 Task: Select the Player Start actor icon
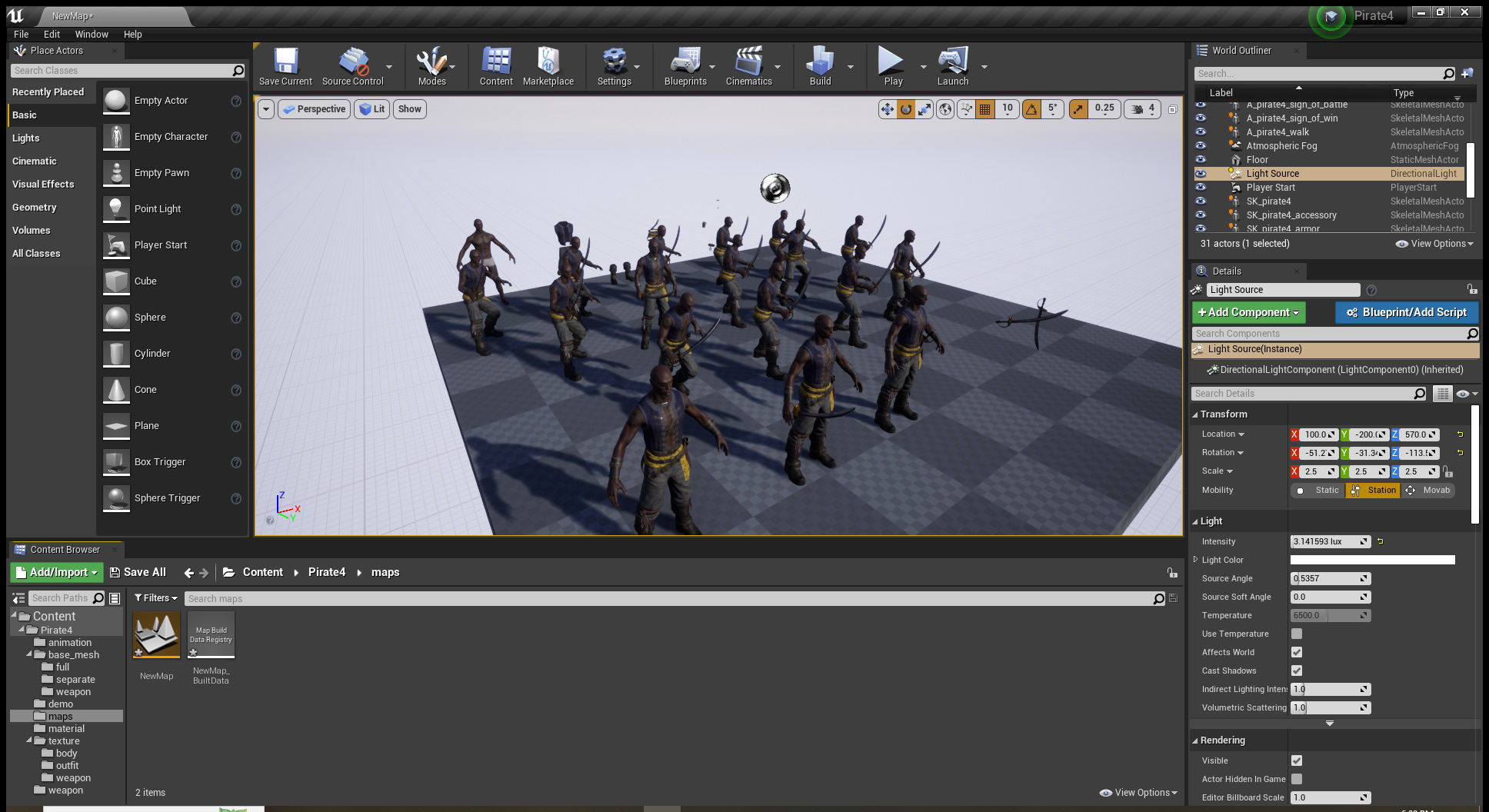[116, 245]
